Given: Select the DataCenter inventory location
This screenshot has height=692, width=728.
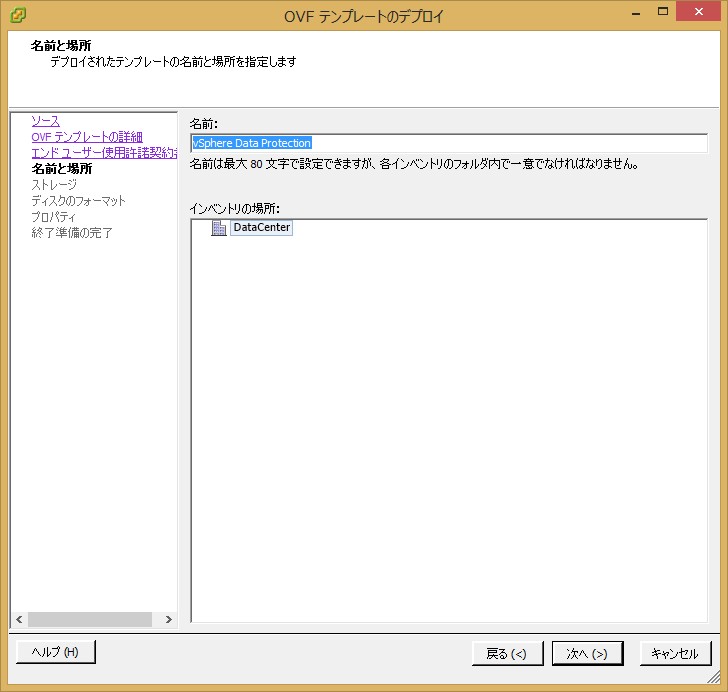Looking at the screenshot, I should click(x=261, y=227).
